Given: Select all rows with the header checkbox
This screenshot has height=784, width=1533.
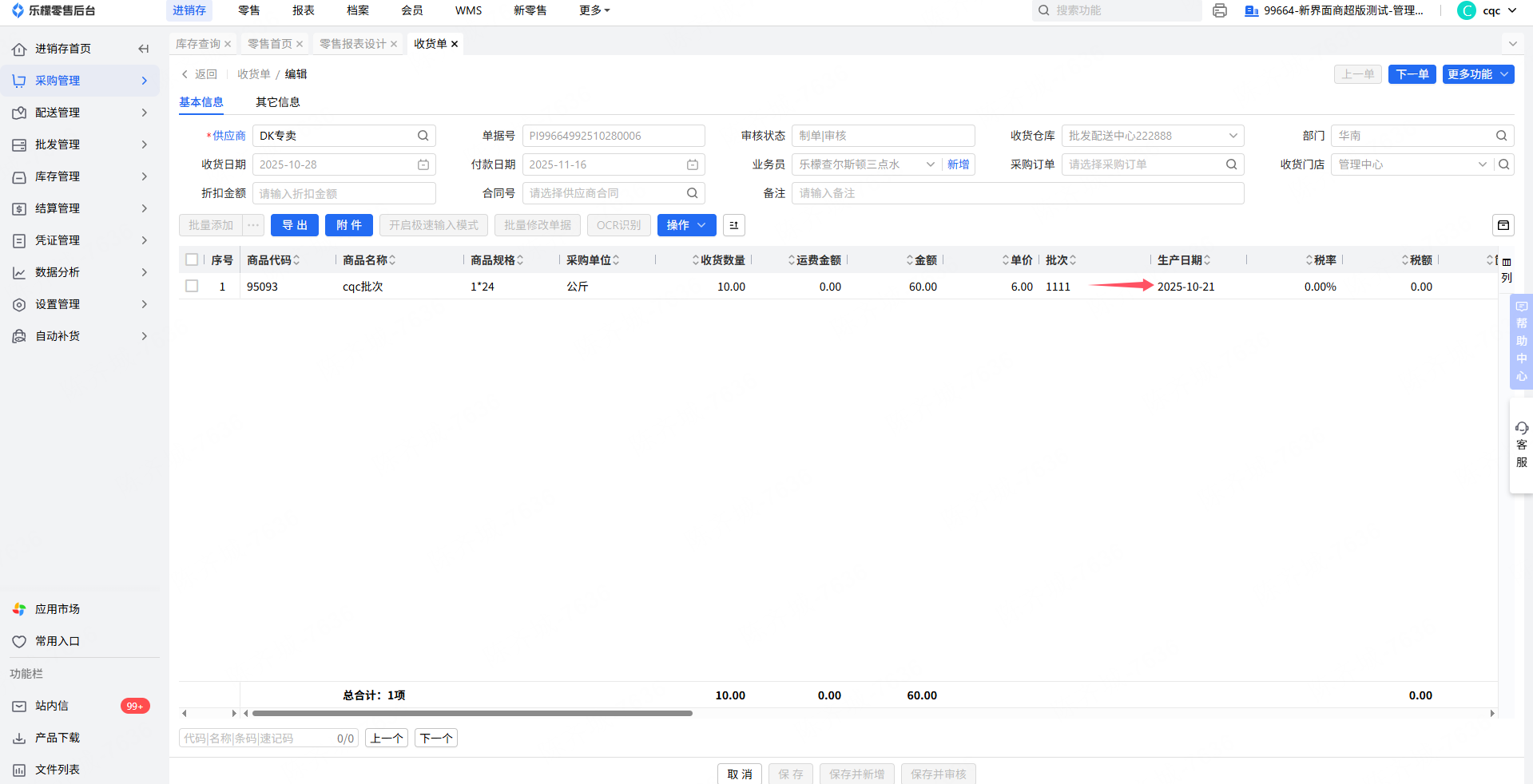Looking at the screenshot, I should (x=192, y=259).
